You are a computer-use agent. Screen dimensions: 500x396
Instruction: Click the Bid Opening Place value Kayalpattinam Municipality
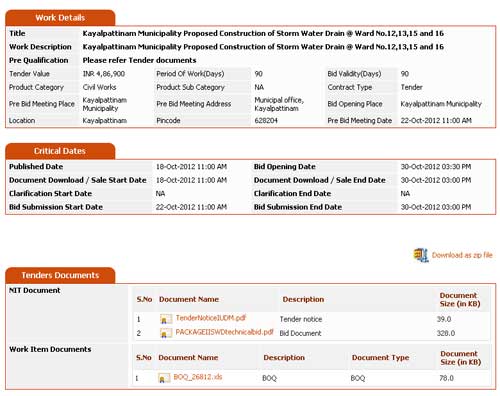click(441, 104)
